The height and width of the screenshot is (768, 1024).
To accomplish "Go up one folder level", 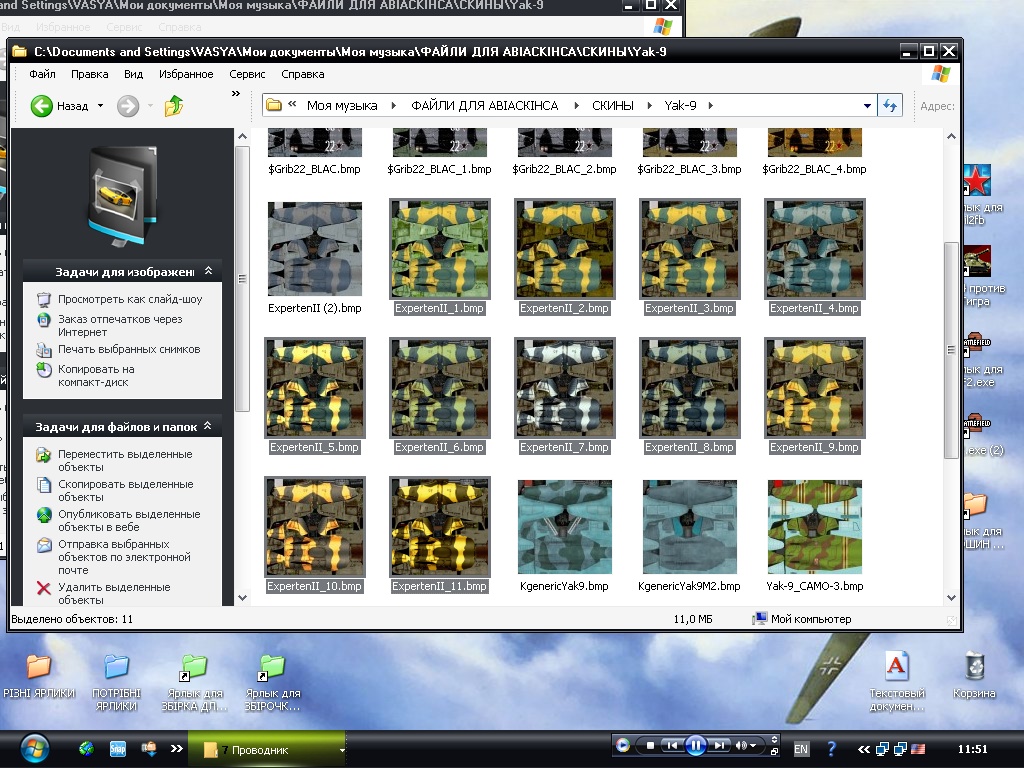I will click(174, 105).
